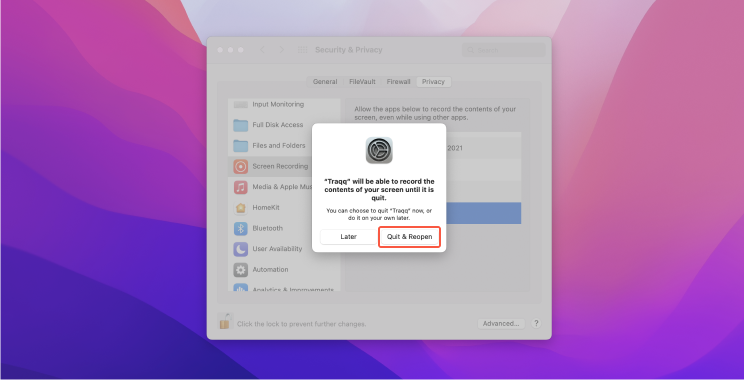Viewport: 744px width, 380px height.
Task: Select the highlighted blue app row
Action: pos(483,213)
